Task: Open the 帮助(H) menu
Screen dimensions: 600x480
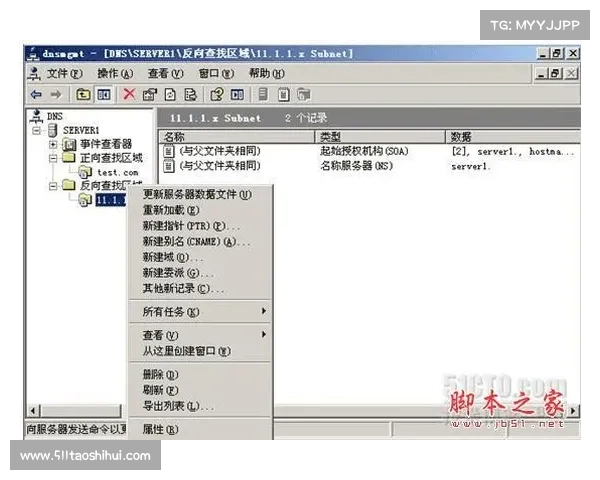Action: (267, 73)
